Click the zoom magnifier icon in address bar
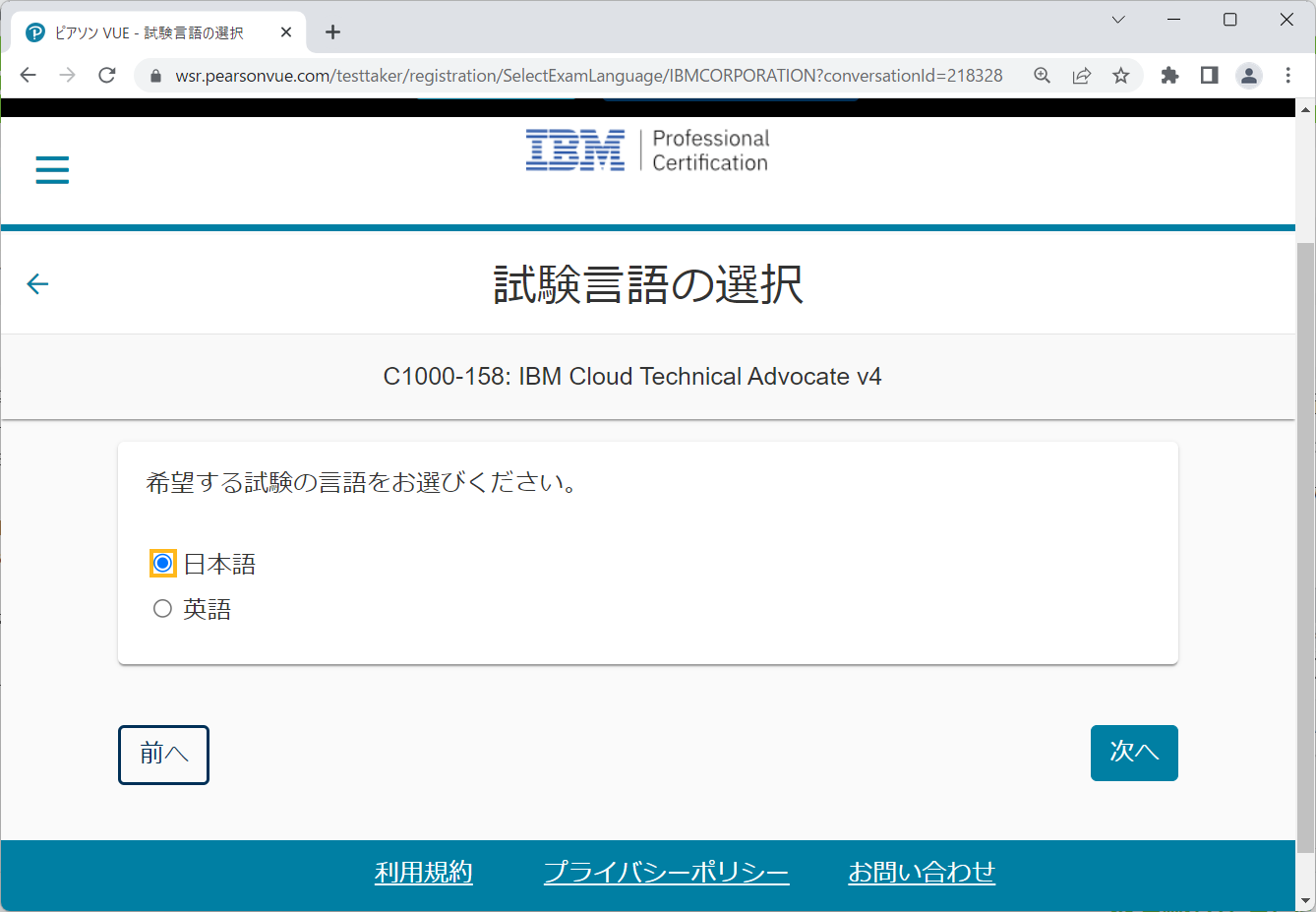This screenshot has width=1316, height=912. click(x=1042, y=75)
